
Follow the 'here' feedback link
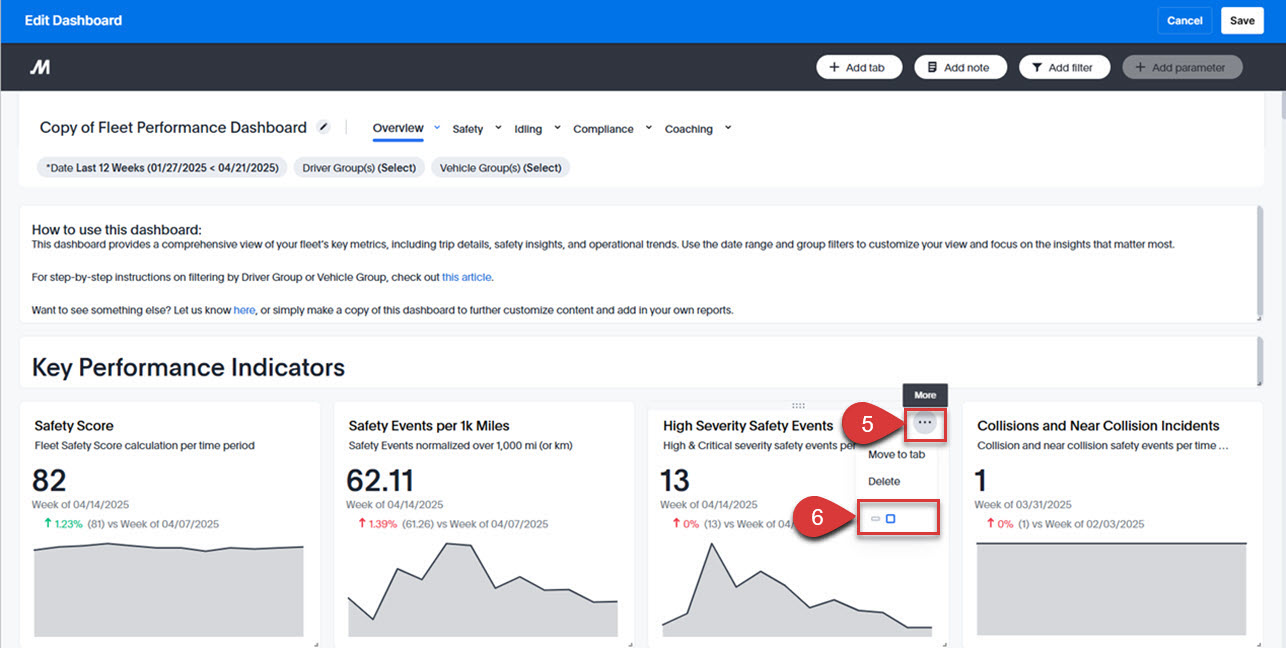click(x=244, y=310)
